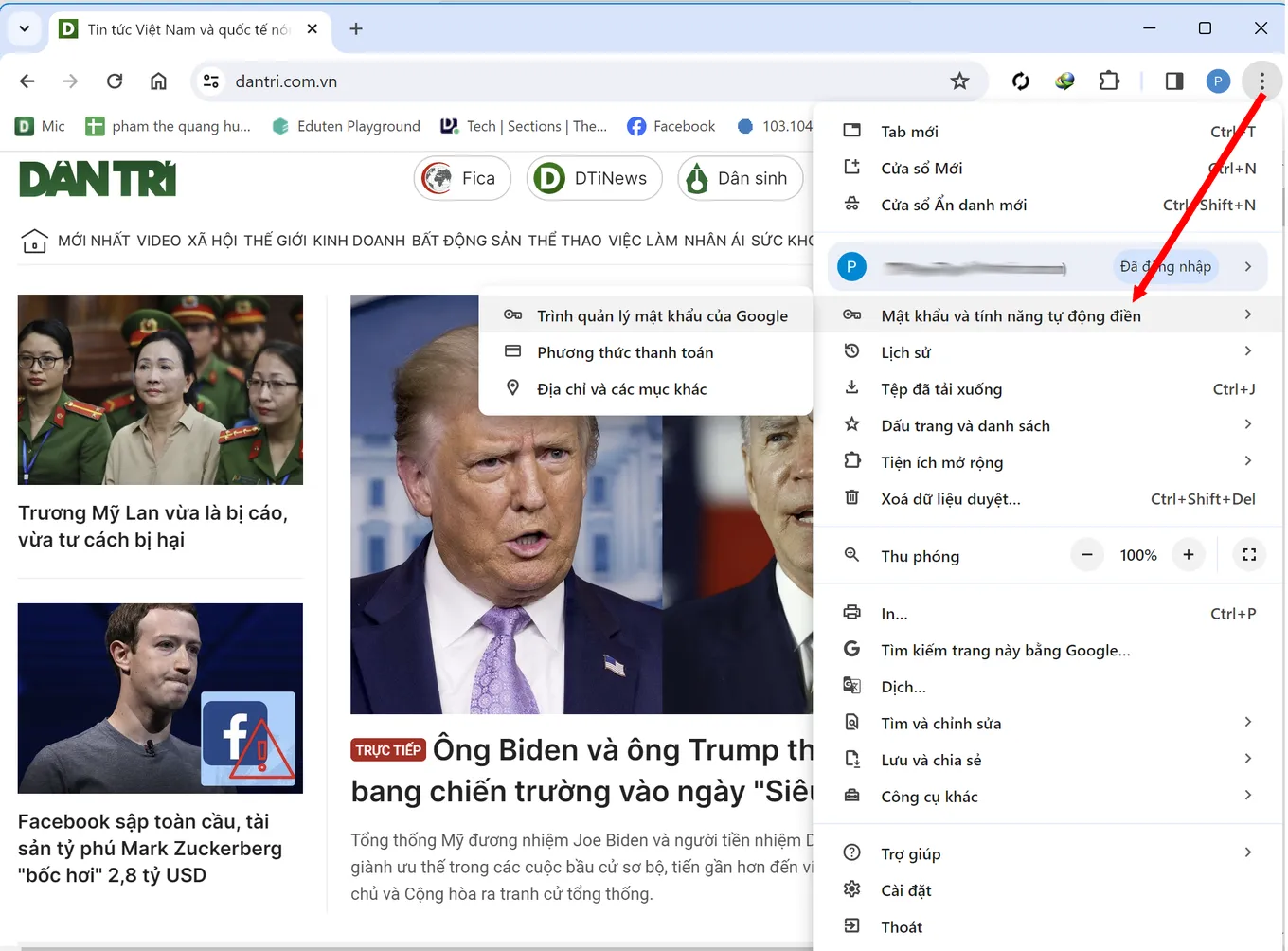Reload the dantri.com.vn page

click(115, 81)
